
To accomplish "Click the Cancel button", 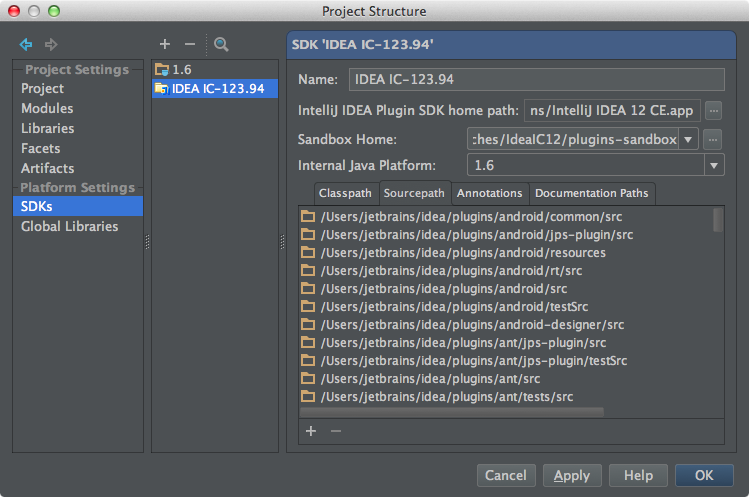I will coord(506,476).
